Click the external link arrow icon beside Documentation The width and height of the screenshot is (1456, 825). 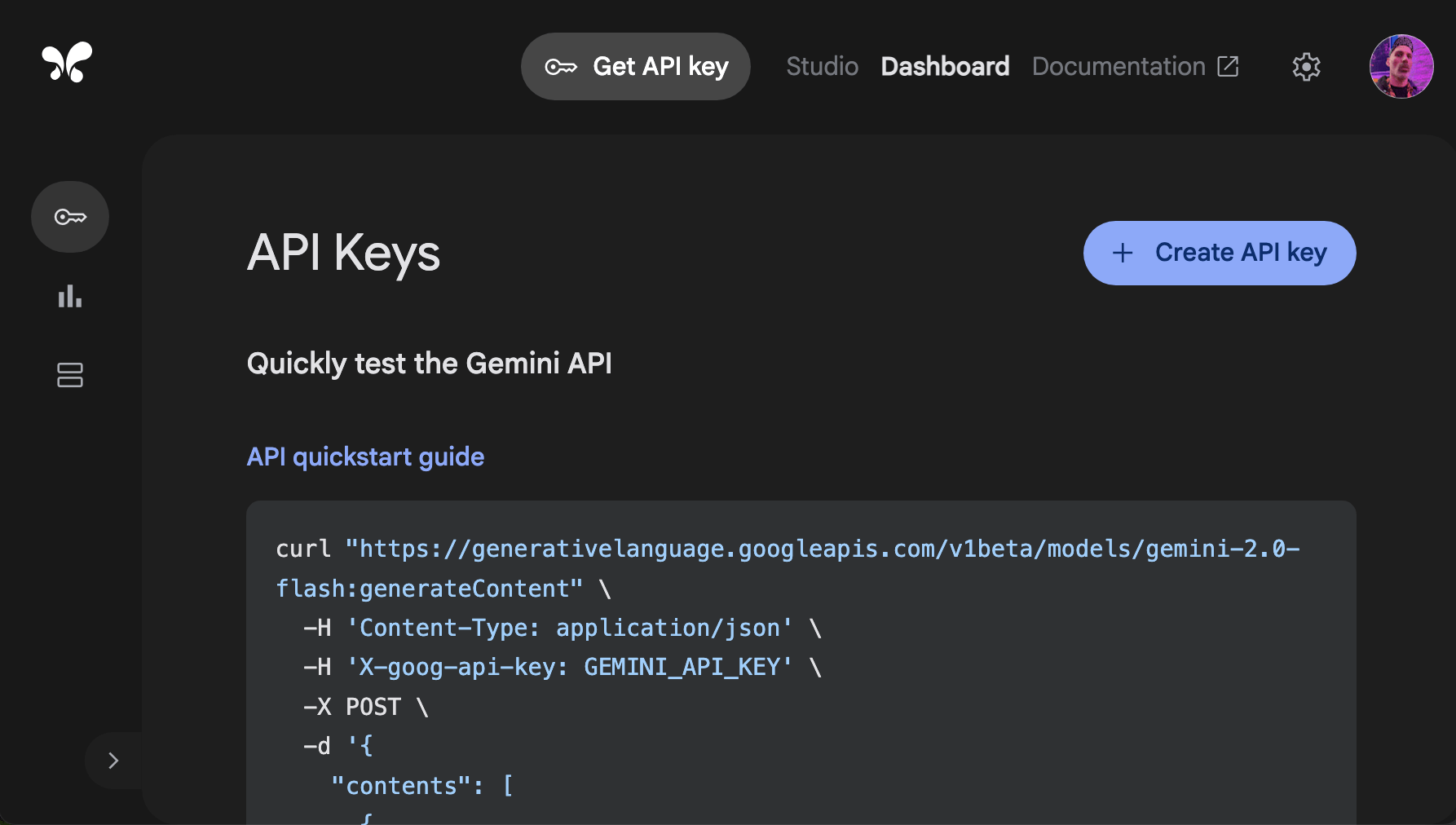1228,66
